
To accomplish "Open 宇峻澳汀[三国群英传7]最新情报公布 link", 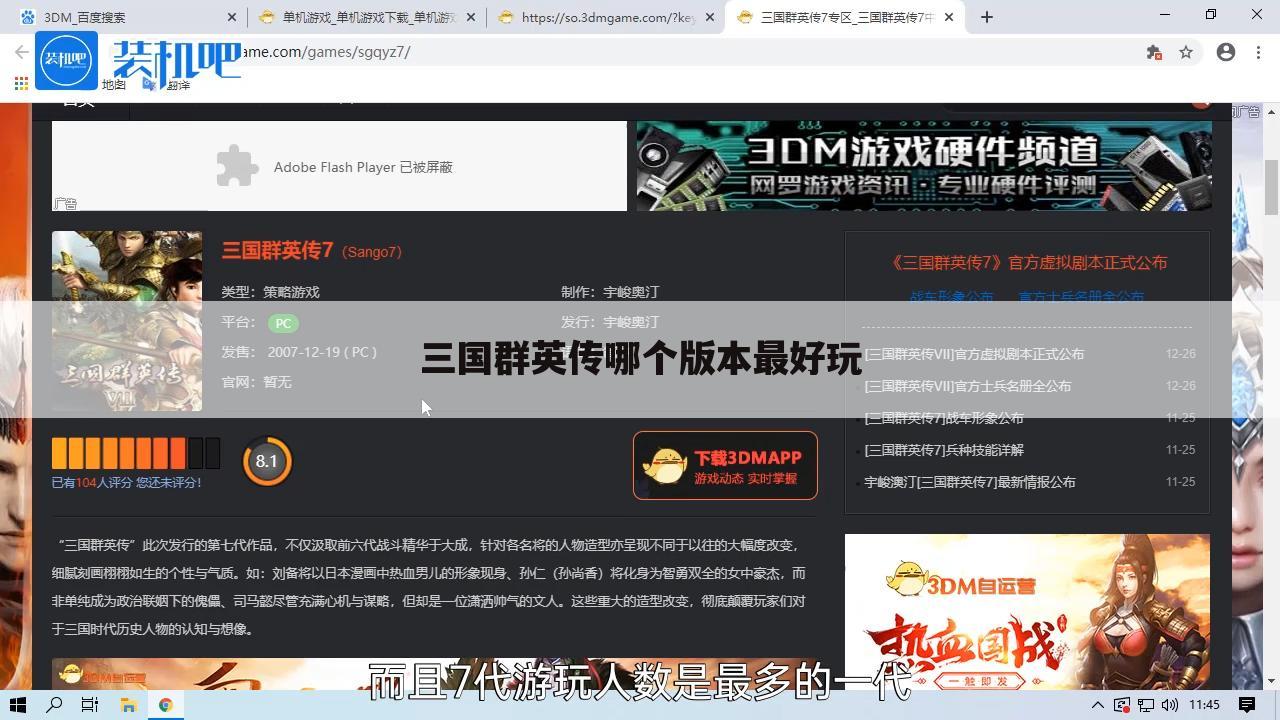I will (x=970, y=482).
